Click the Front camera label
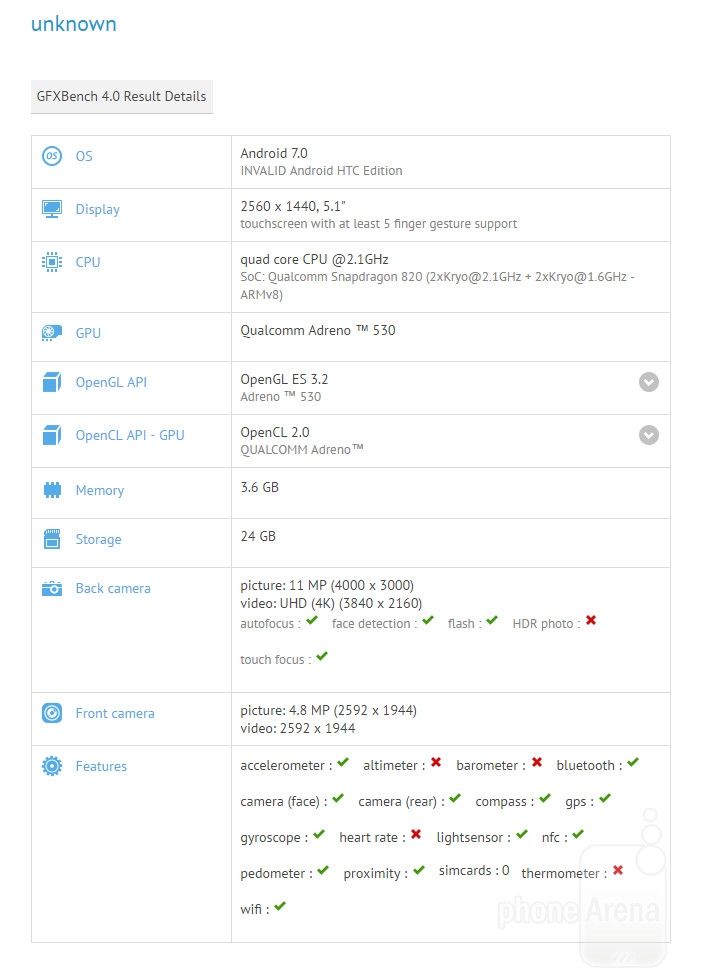This screenshot has height=976, width=702. [x=115, y=713]
